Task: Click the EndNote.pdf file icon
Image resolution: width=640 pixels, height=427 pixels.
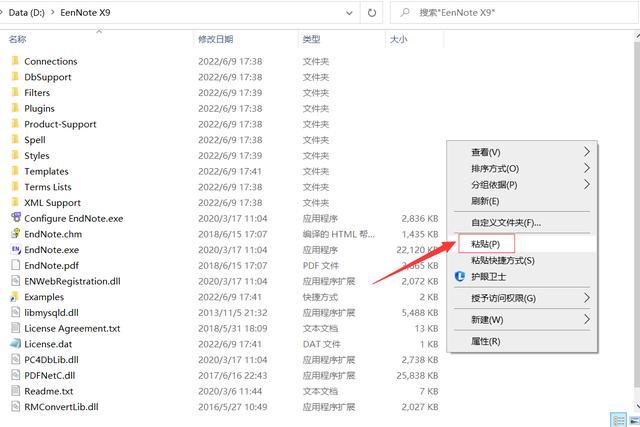Action: (x=16, y=265)
